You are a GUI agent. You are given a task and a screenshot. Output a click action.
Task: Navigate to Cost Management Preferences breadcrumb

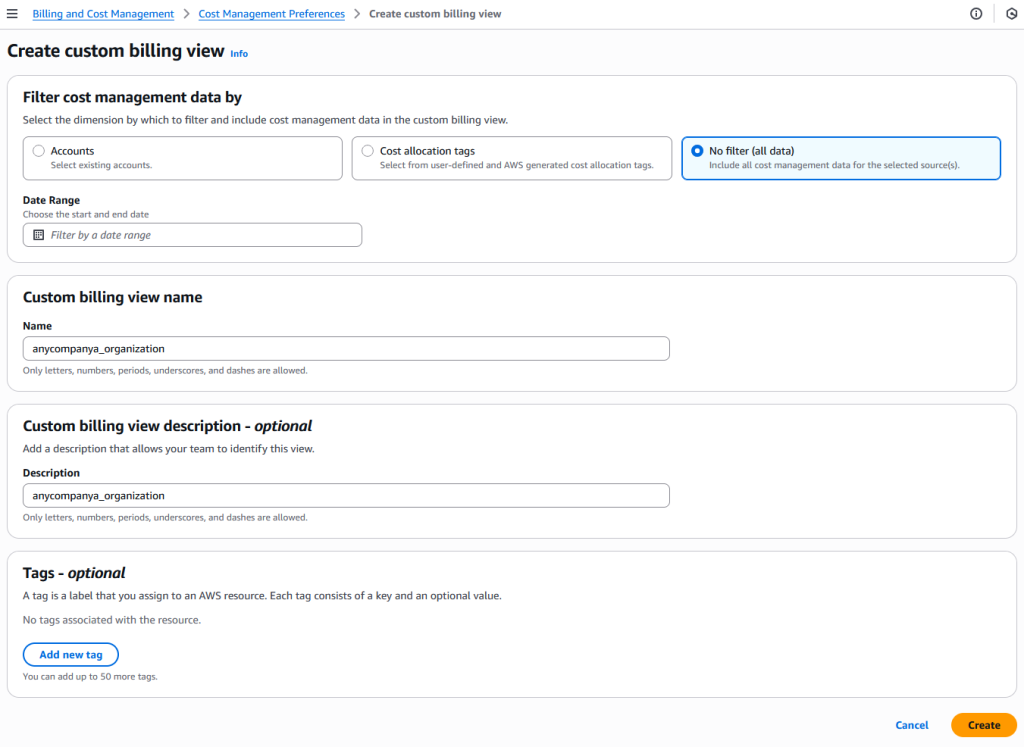pyautogui.click(x=271, y=14)
